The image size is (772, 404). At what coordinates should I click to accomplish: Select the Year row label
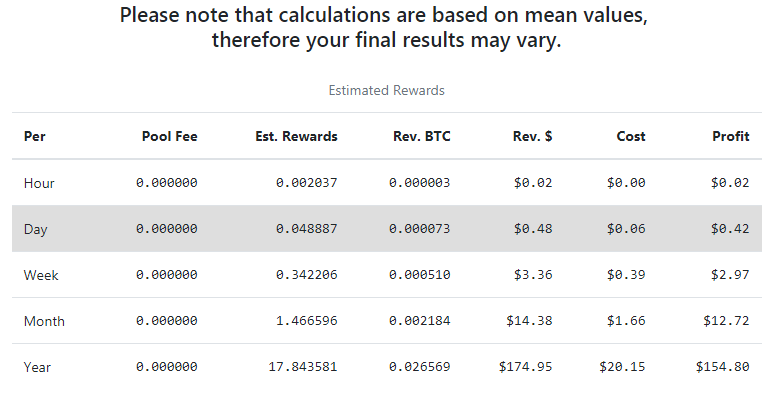[x=38, y=367]
